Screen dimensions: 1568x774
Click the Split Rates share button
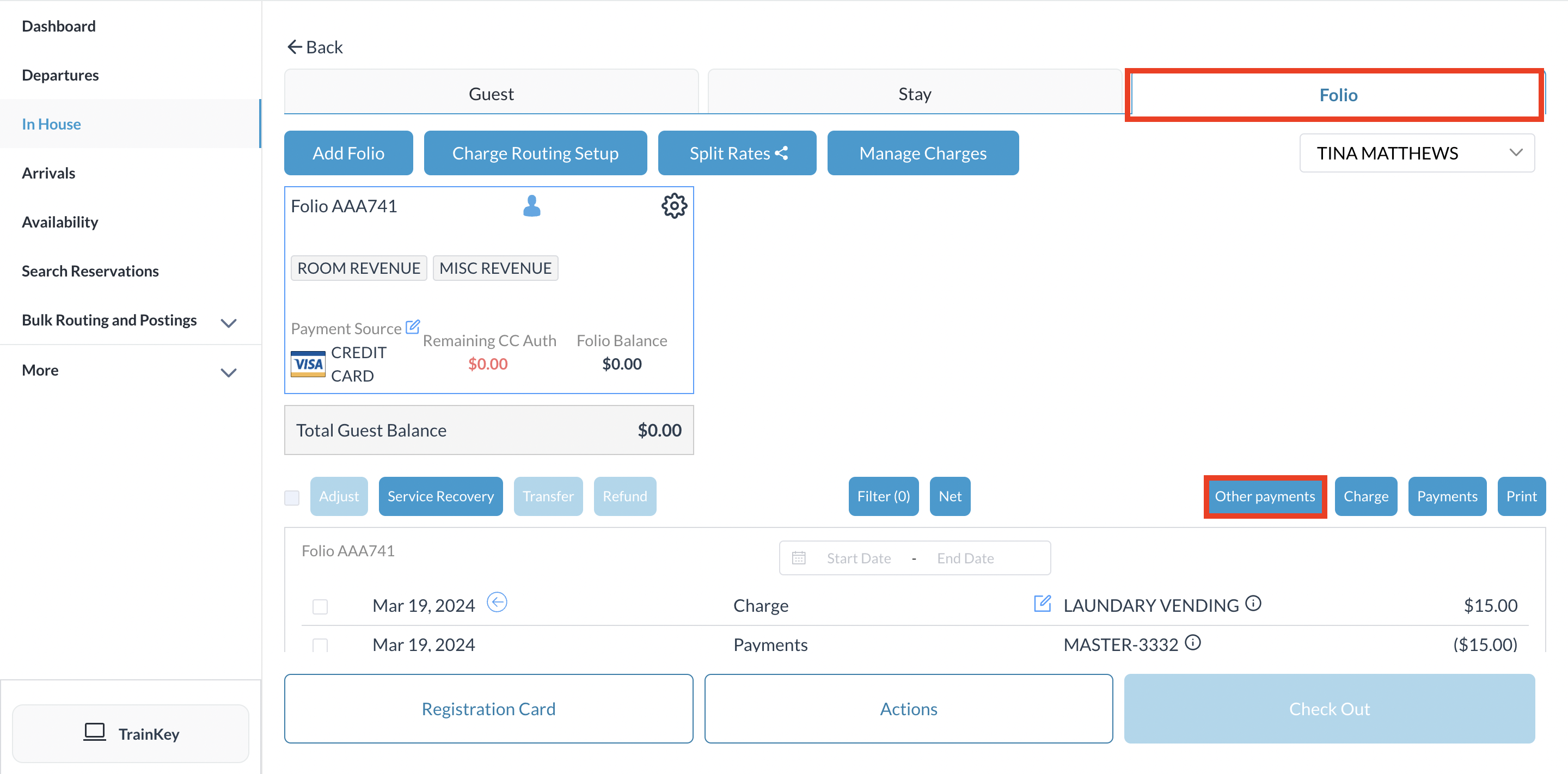point(737,153)
